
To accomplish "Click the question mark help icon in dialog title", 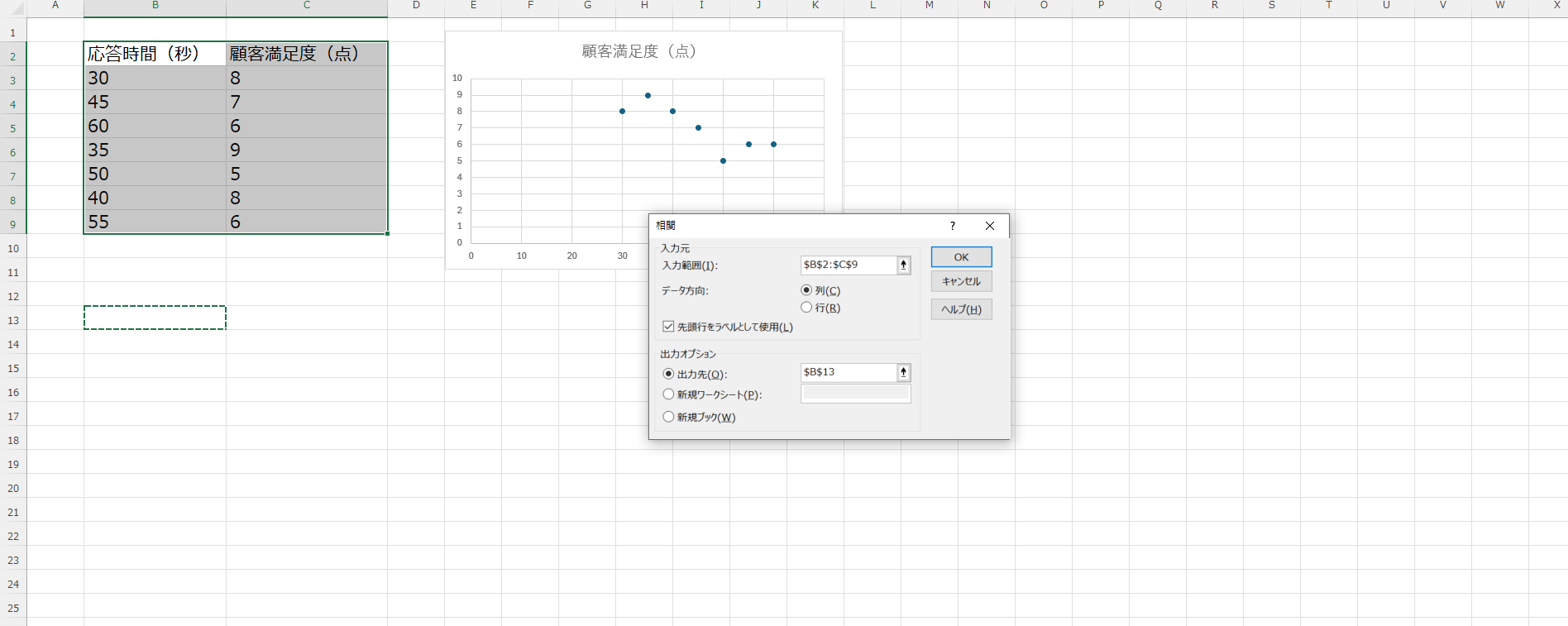I will click(x=953, y=225).
